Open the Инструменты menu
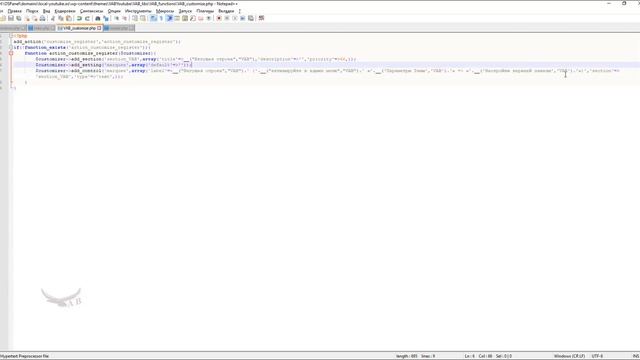Image resolution: width=640 pixels, height=360 pixels. (138, 11)
